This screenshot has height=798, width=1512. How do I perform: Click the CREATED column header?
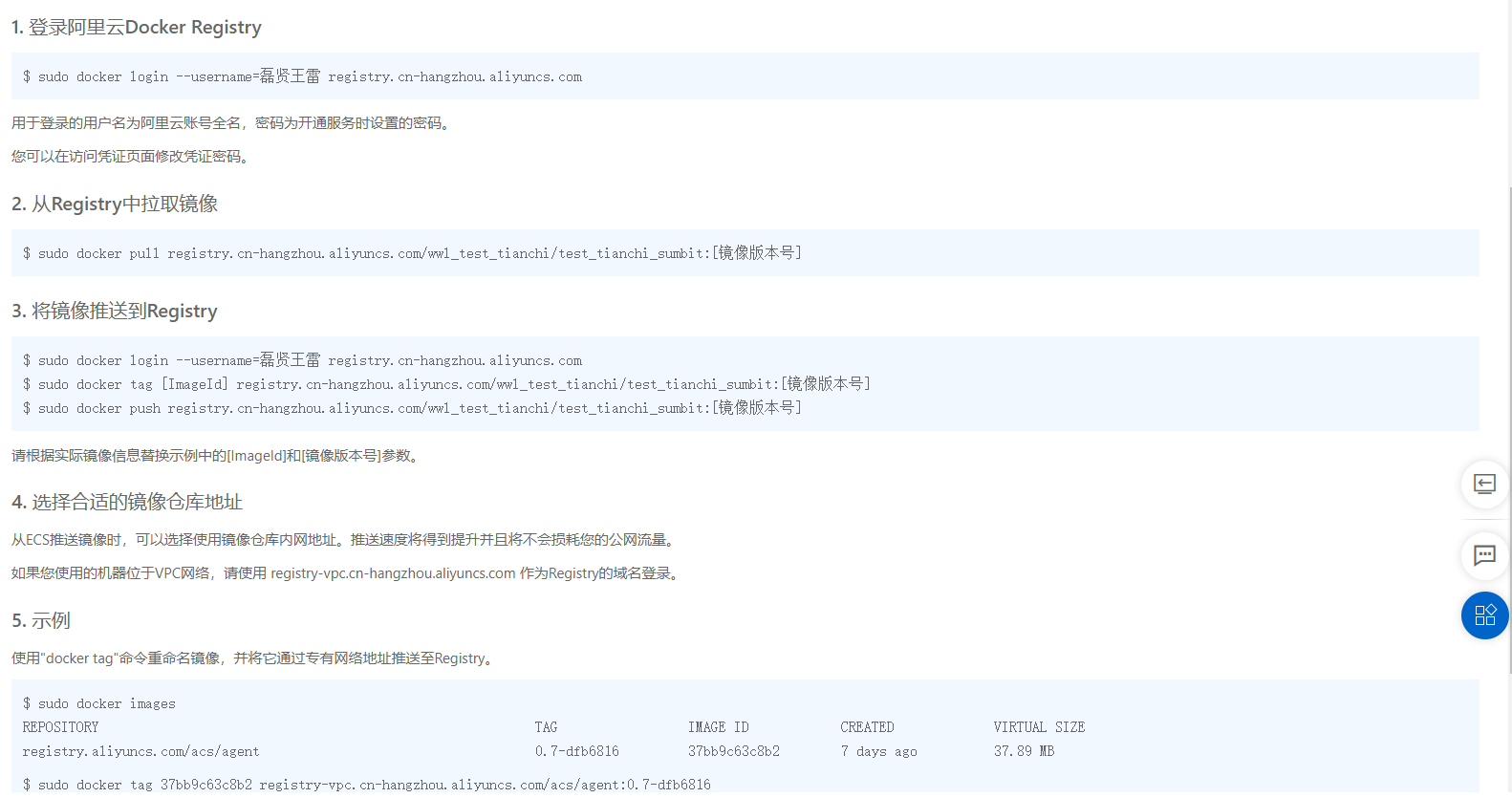[x=867, y=727]
